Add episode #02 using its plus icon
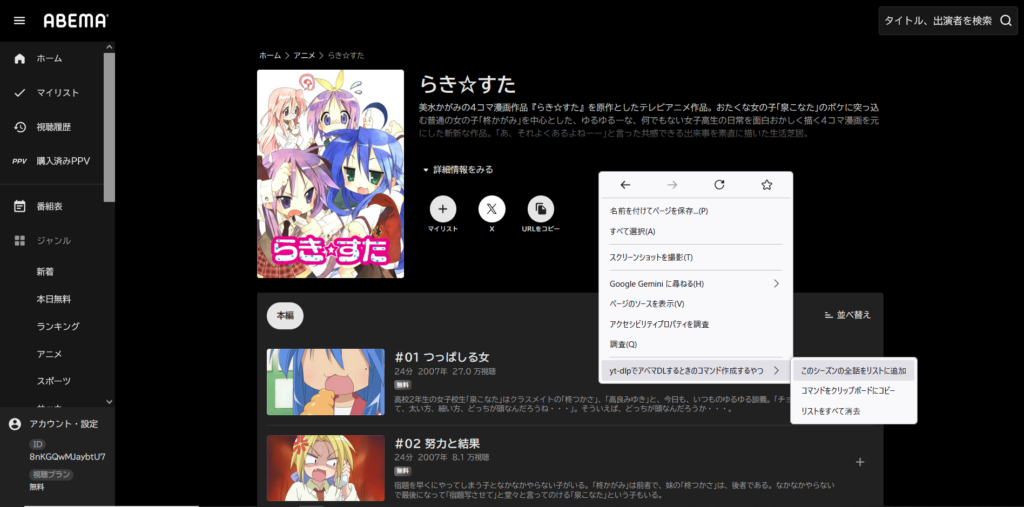 860,462
